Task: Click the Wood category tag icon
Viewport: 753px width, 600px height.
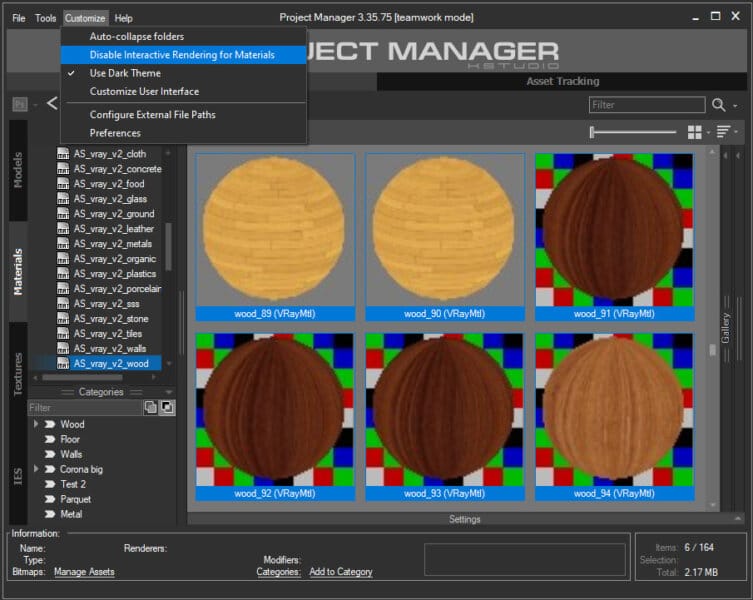Action: [x=50, y=424]
